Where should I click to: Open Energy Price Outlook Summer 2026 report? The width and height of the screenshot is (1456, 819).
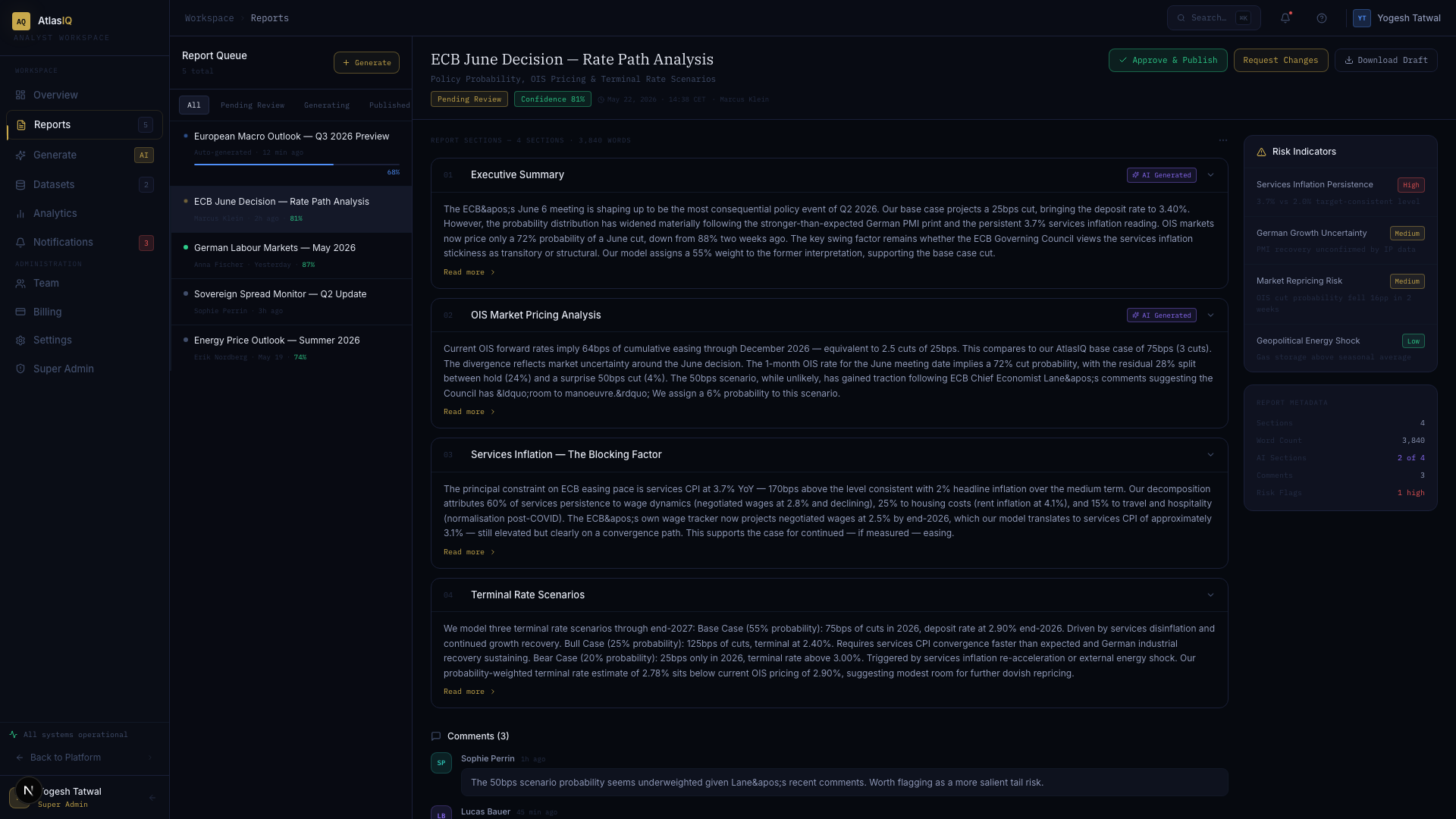tap(291, 349)
